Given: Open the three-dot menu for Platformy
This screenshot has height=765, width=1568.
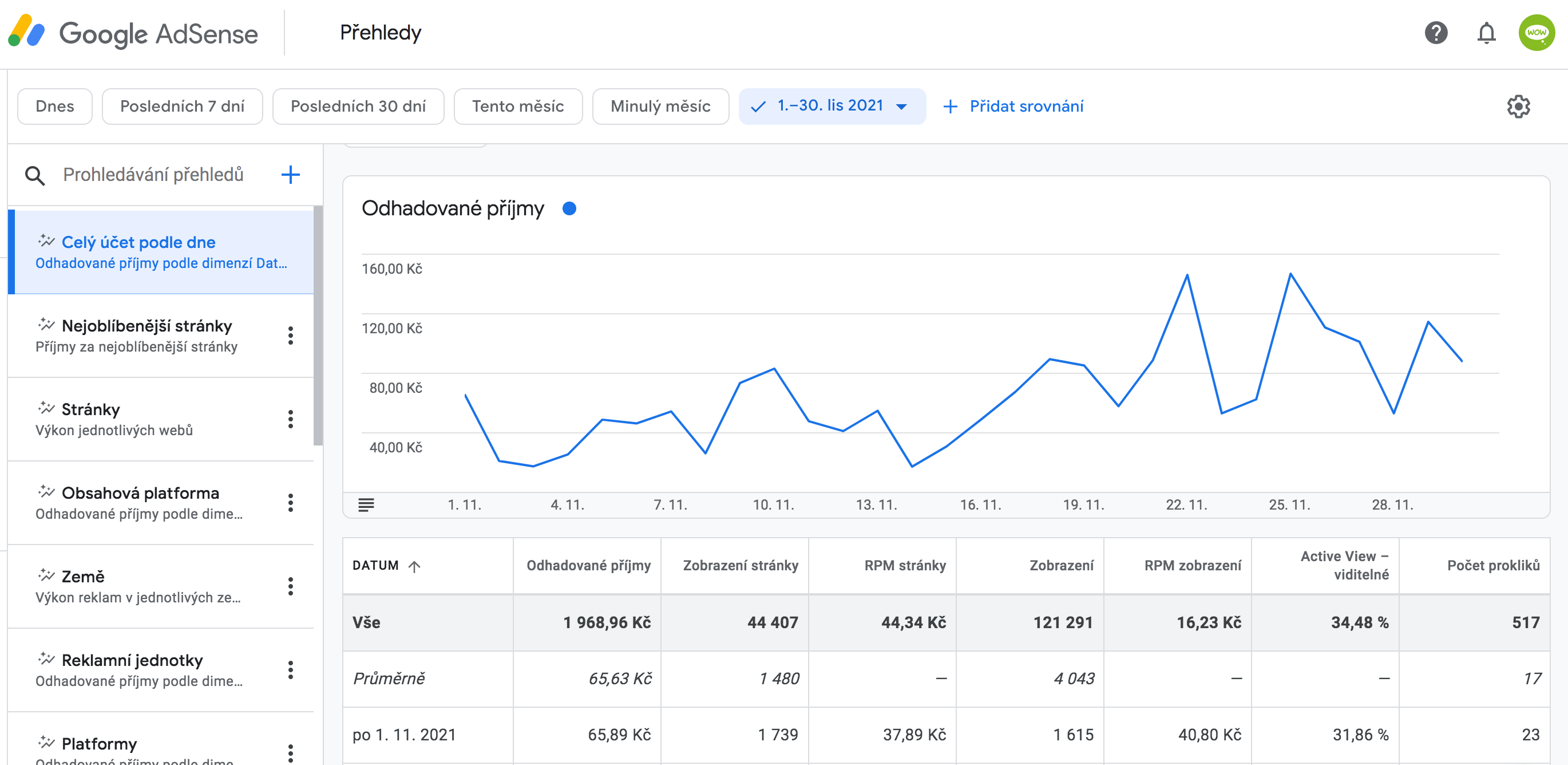Looking at the screenshot, I should point(290,753).
